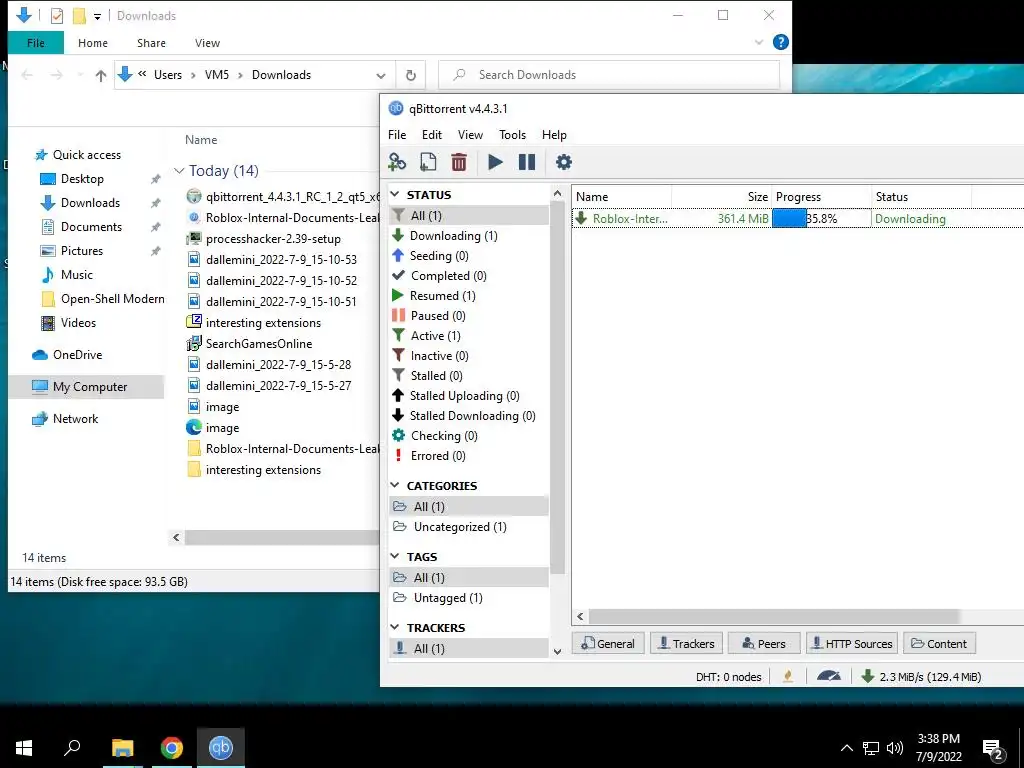Collapse the TAGS section chevron
Screen dimensions: 1024x768
coord(394,556)
